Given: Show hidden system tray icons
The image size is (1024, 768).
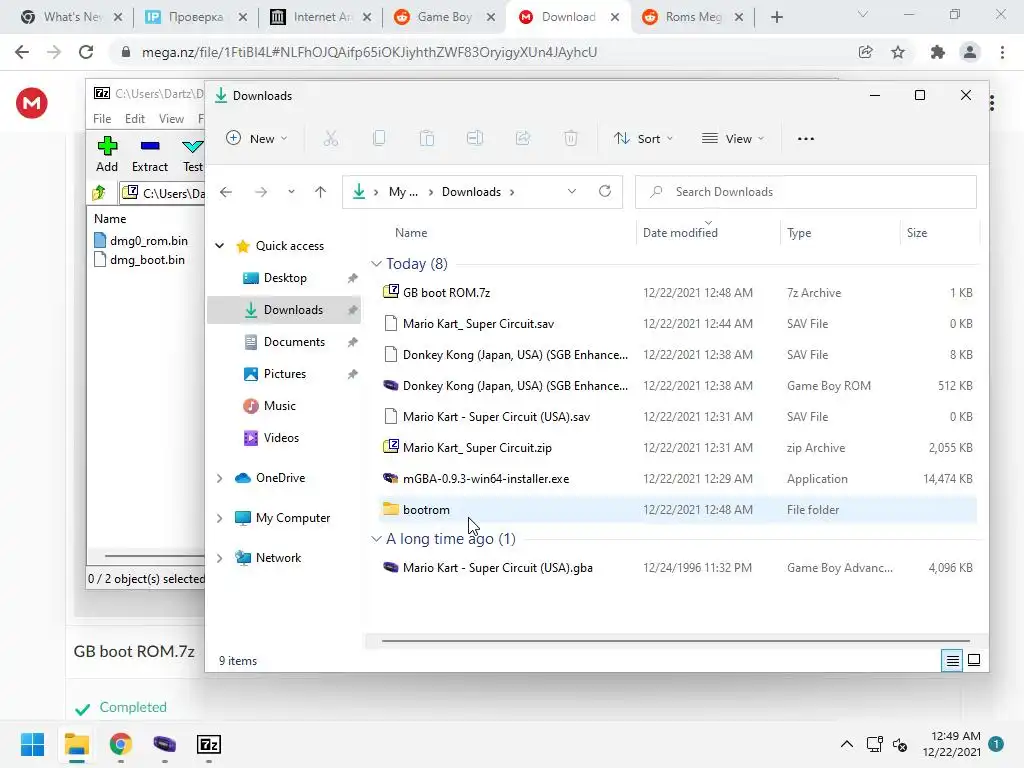Looking at the screenshot, I should pos(846,744).
